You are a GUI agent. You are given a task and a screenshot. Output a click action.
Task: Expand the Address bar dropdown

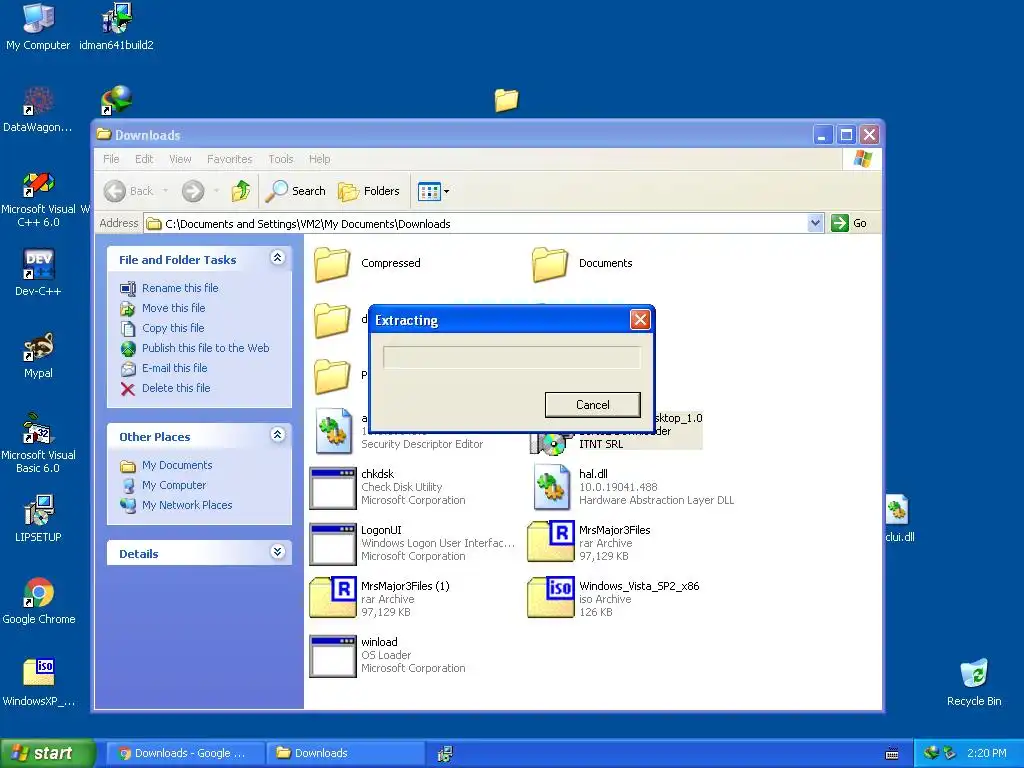[x=814, y=223]
